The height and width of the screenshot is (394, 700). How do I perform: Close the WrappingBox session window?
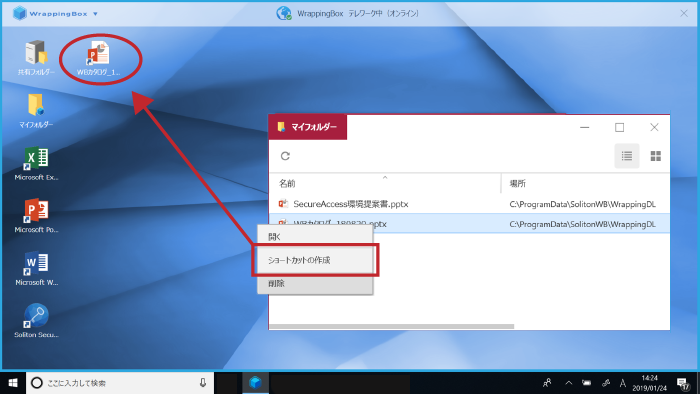[x=684, y=13]
